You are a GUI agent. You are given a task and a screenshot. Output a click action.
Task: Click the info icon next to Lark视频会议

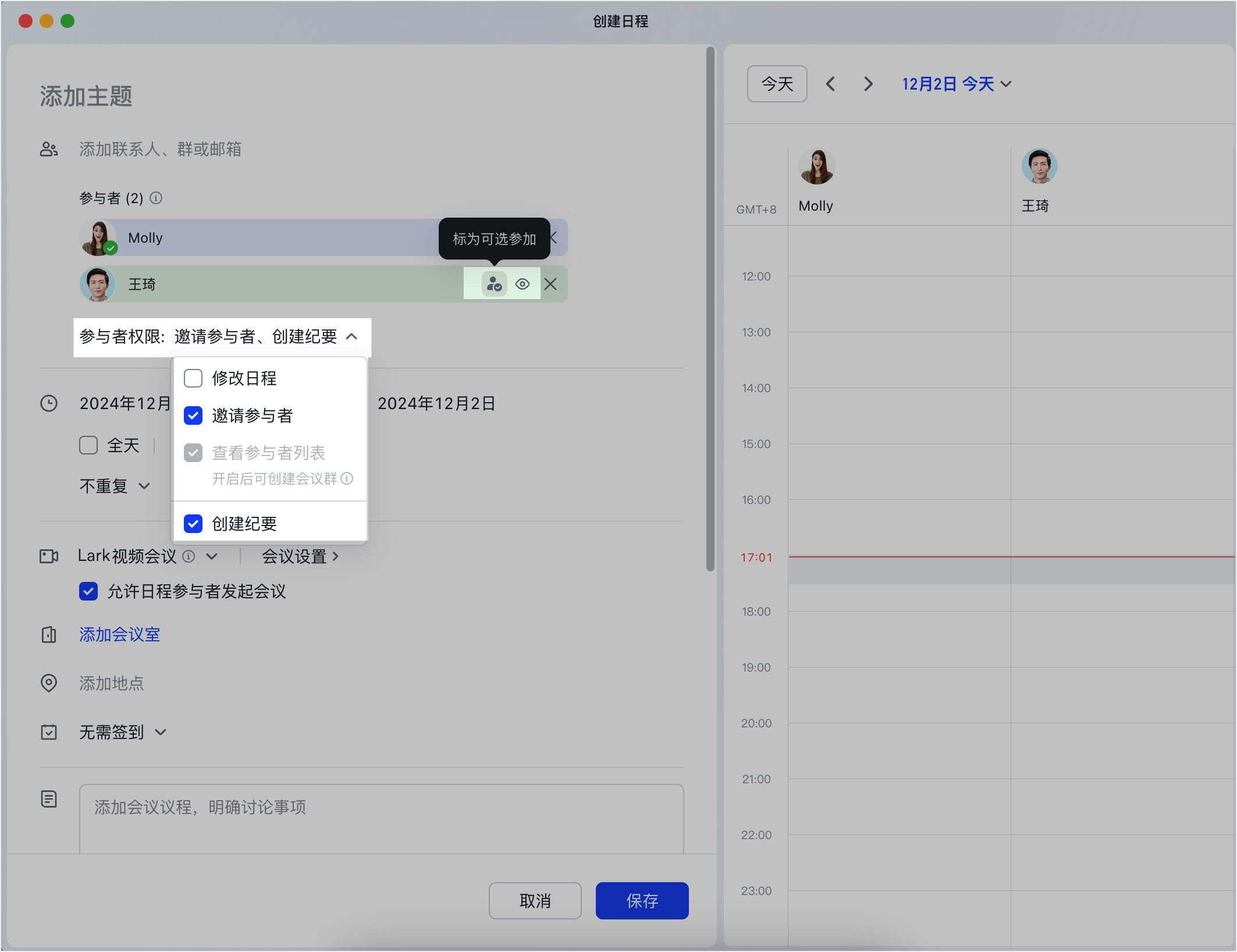point(189,556)
